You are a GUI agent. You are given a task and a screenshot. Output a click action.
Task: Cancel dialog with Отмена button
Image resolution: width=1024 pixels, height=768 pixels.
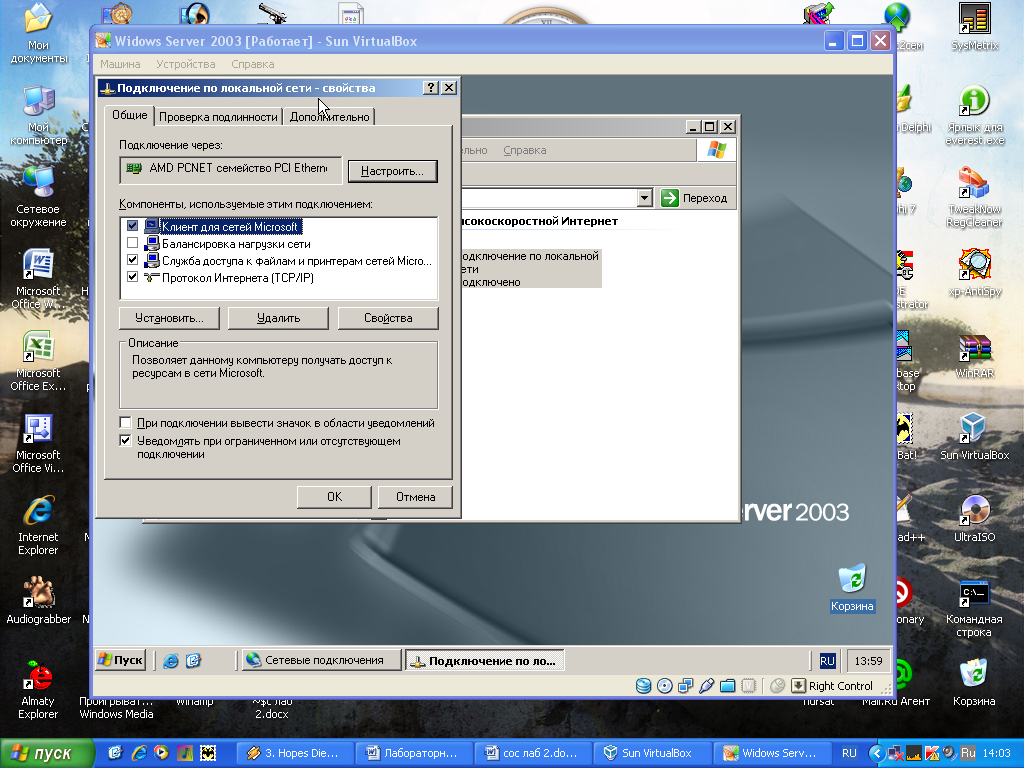415,497
